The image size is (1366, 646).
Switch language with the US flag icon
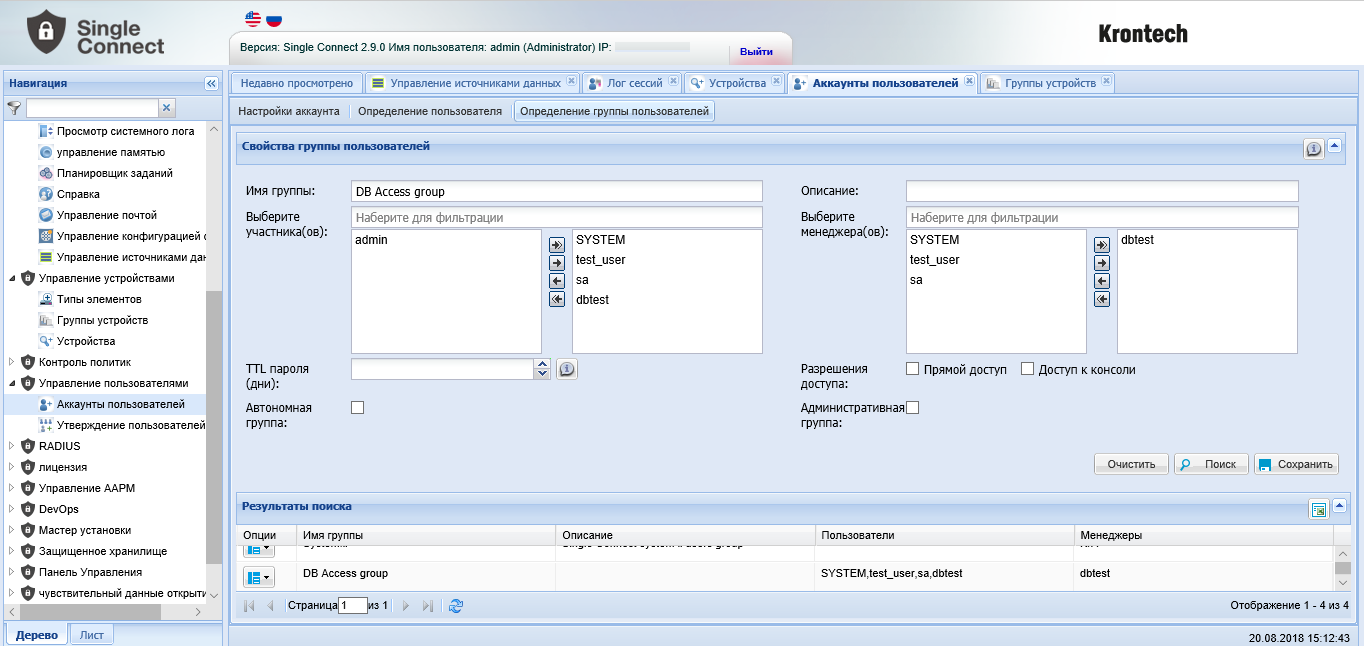[253, 19]
